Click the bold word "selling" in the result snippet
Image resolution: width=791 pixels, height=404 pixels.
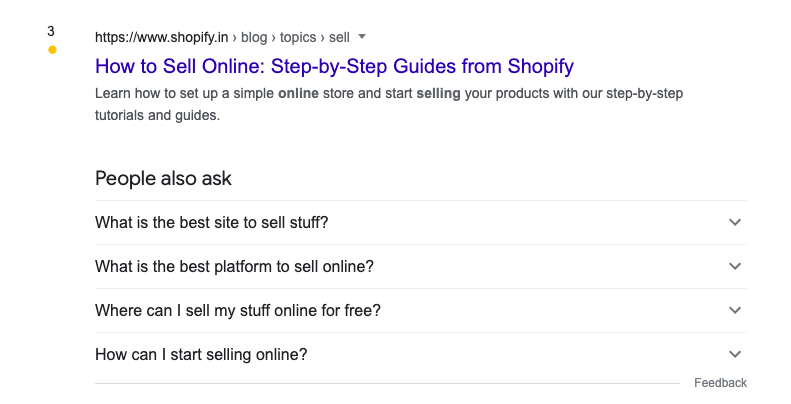438,93
